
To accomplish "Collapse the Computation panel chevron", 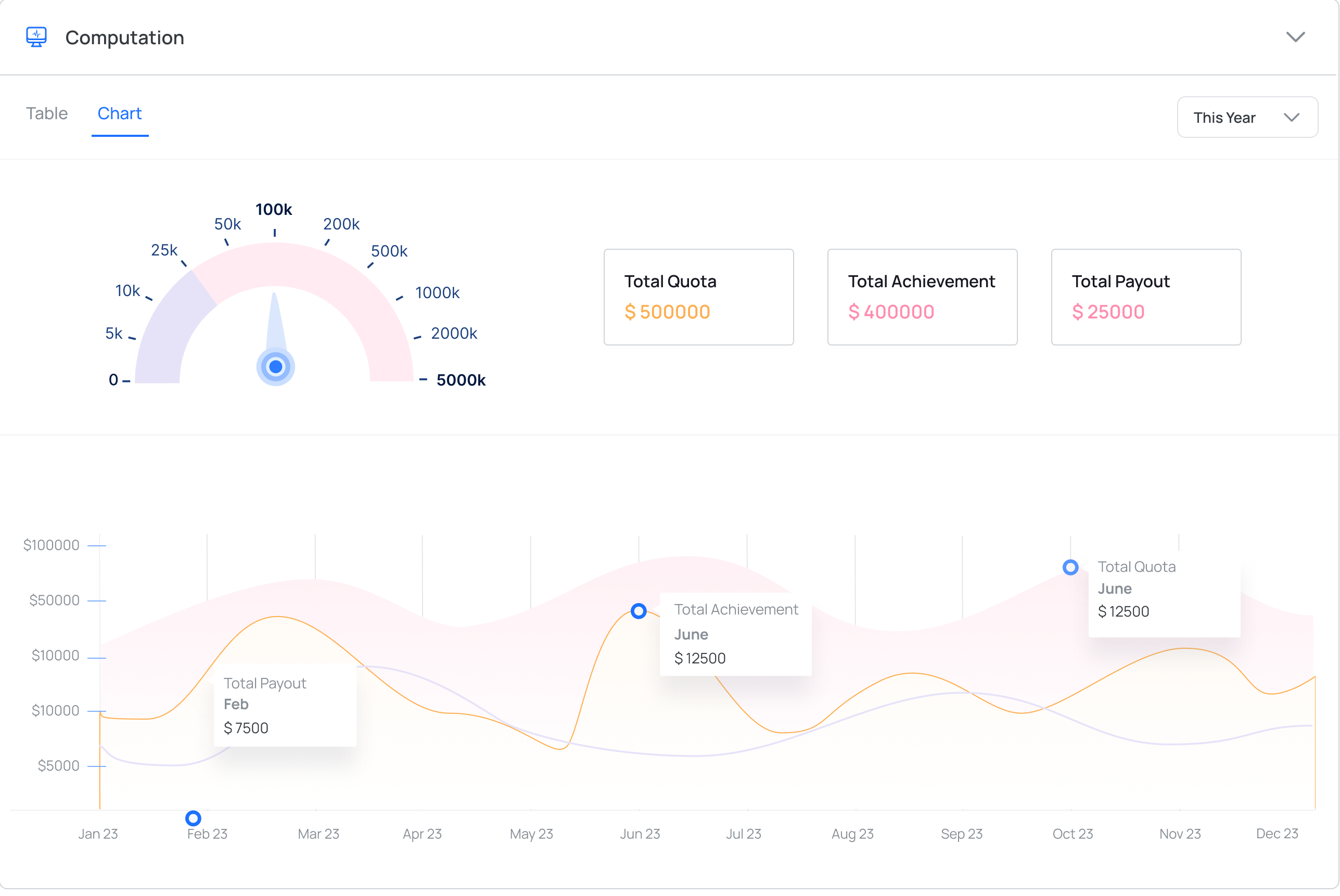I will point(1295,37).
